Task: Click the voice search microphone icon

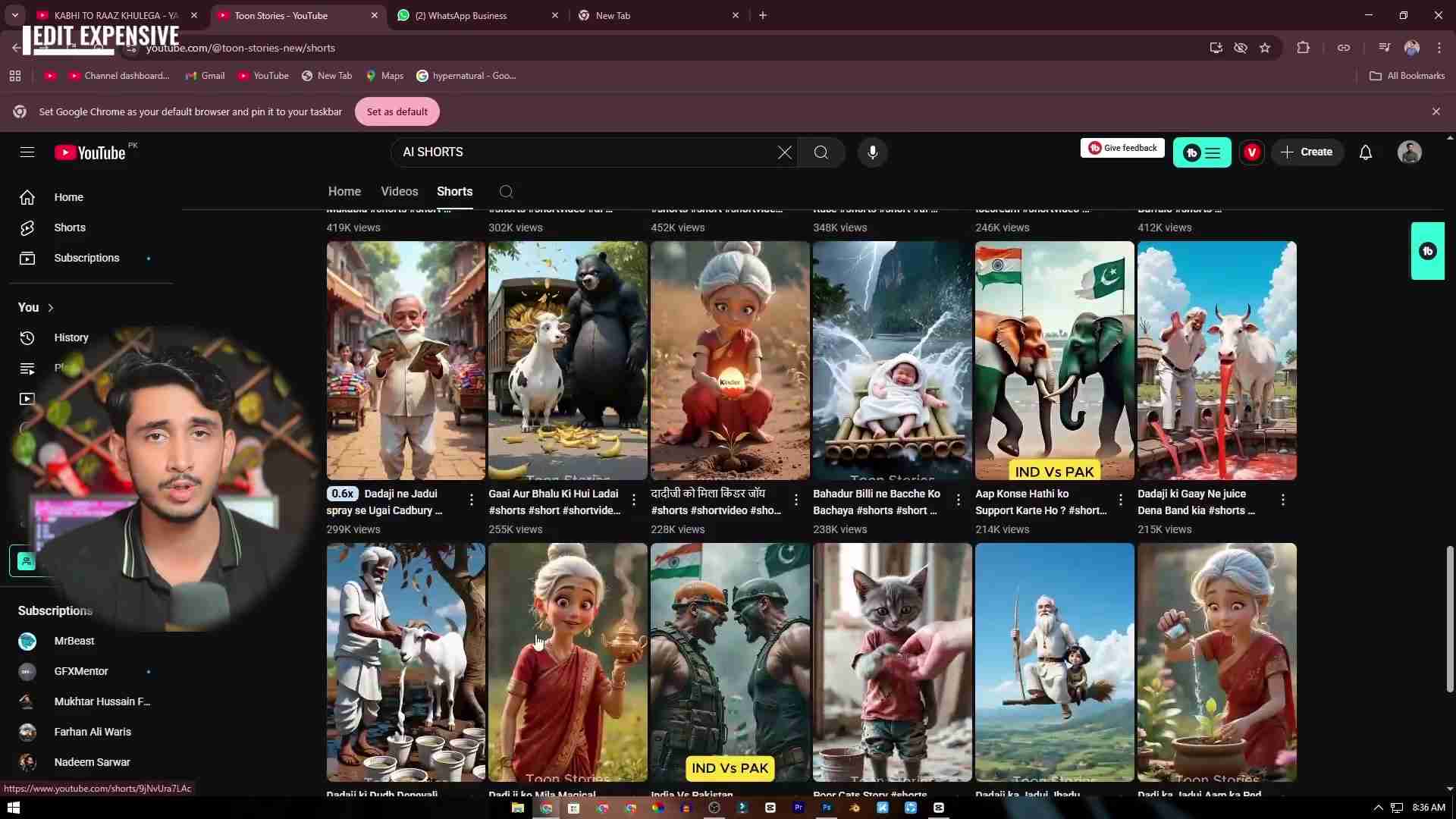Action: click(x=873, y=152)
